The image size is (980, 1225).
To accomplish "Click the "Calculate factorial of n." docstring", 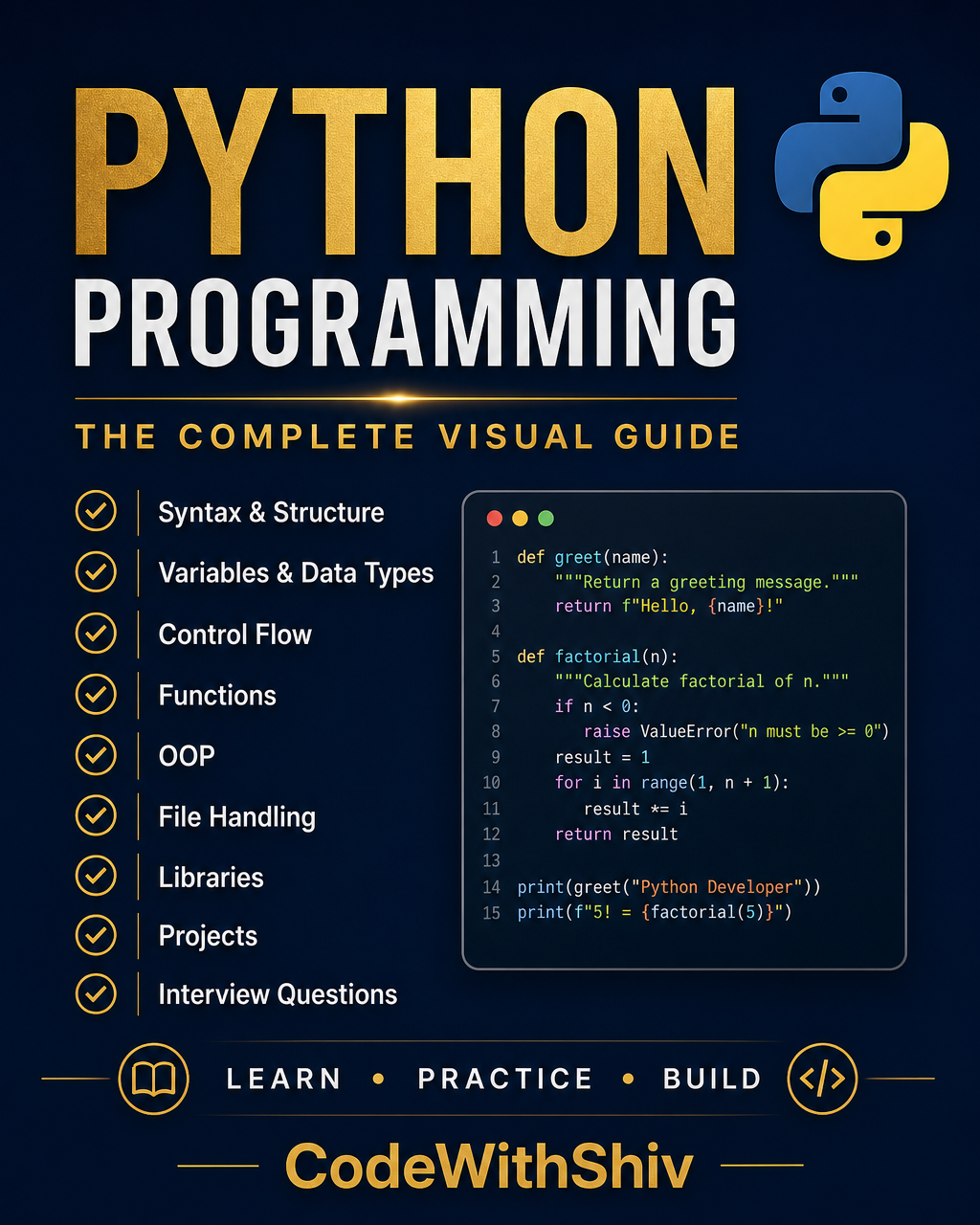I will [x=702, y=681].
